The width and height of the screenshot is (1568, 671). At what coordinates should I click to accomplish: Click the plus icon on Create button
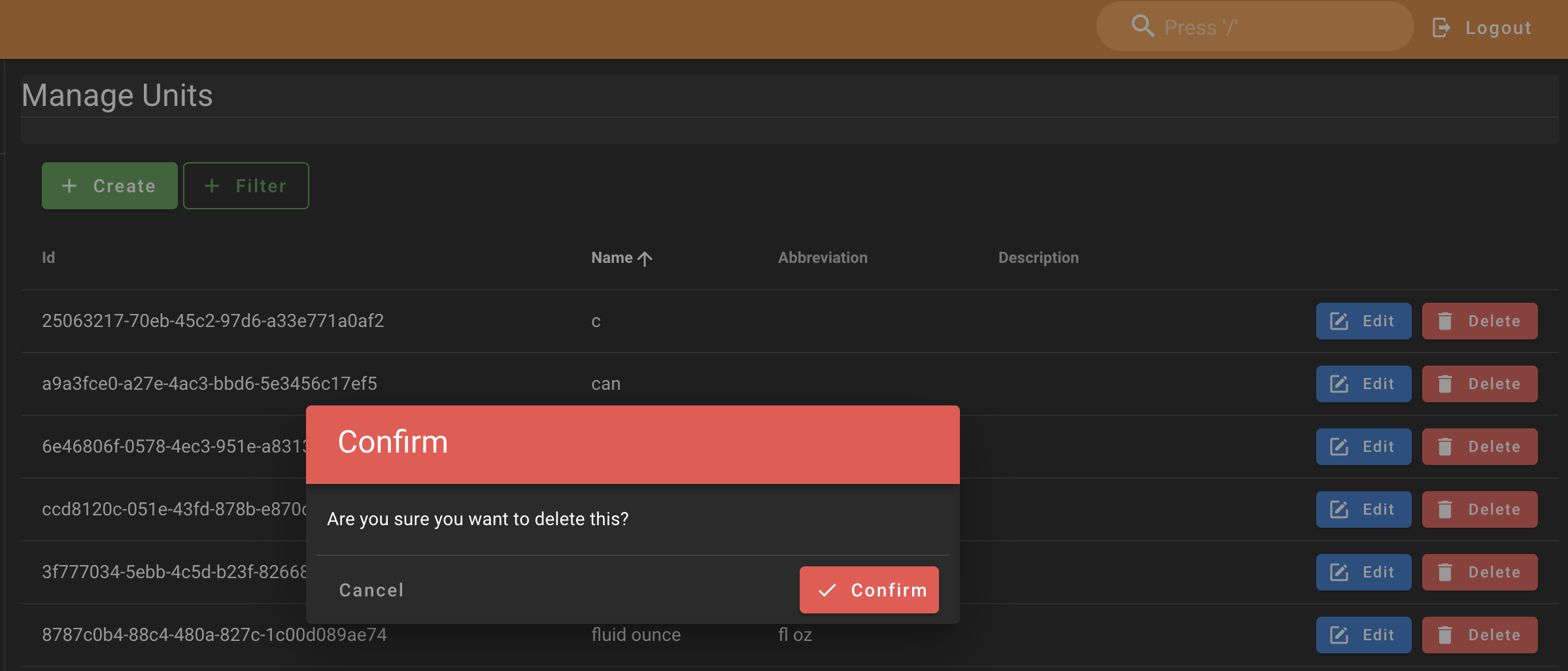pos(69,186)
